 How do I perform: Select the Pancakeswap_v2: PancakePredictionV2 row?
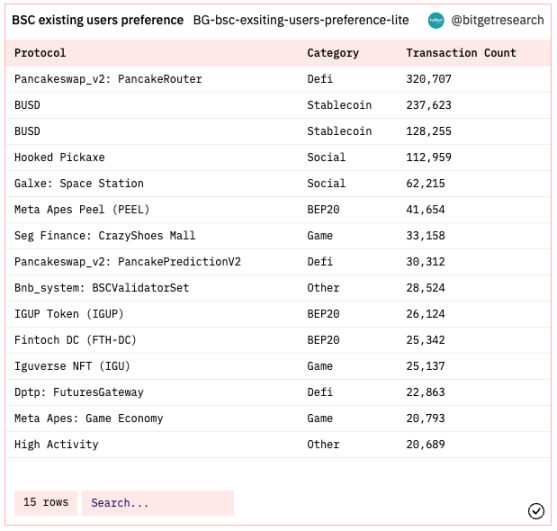(x=278, y=262)
